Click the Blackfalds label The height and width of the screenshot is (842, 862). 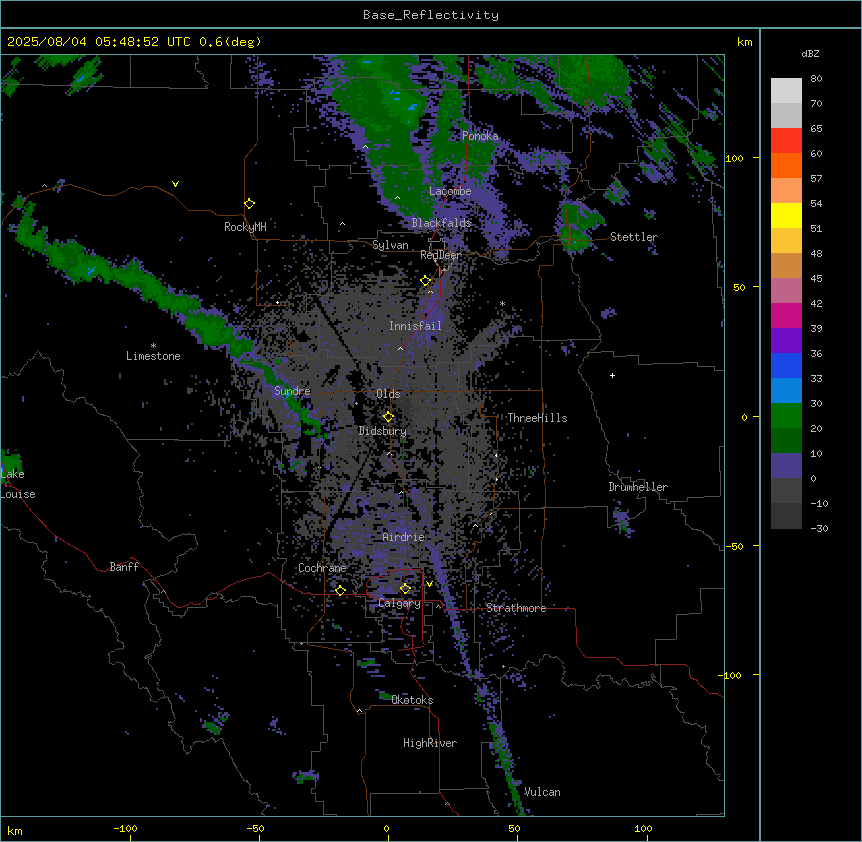click(x=441, y=223)
